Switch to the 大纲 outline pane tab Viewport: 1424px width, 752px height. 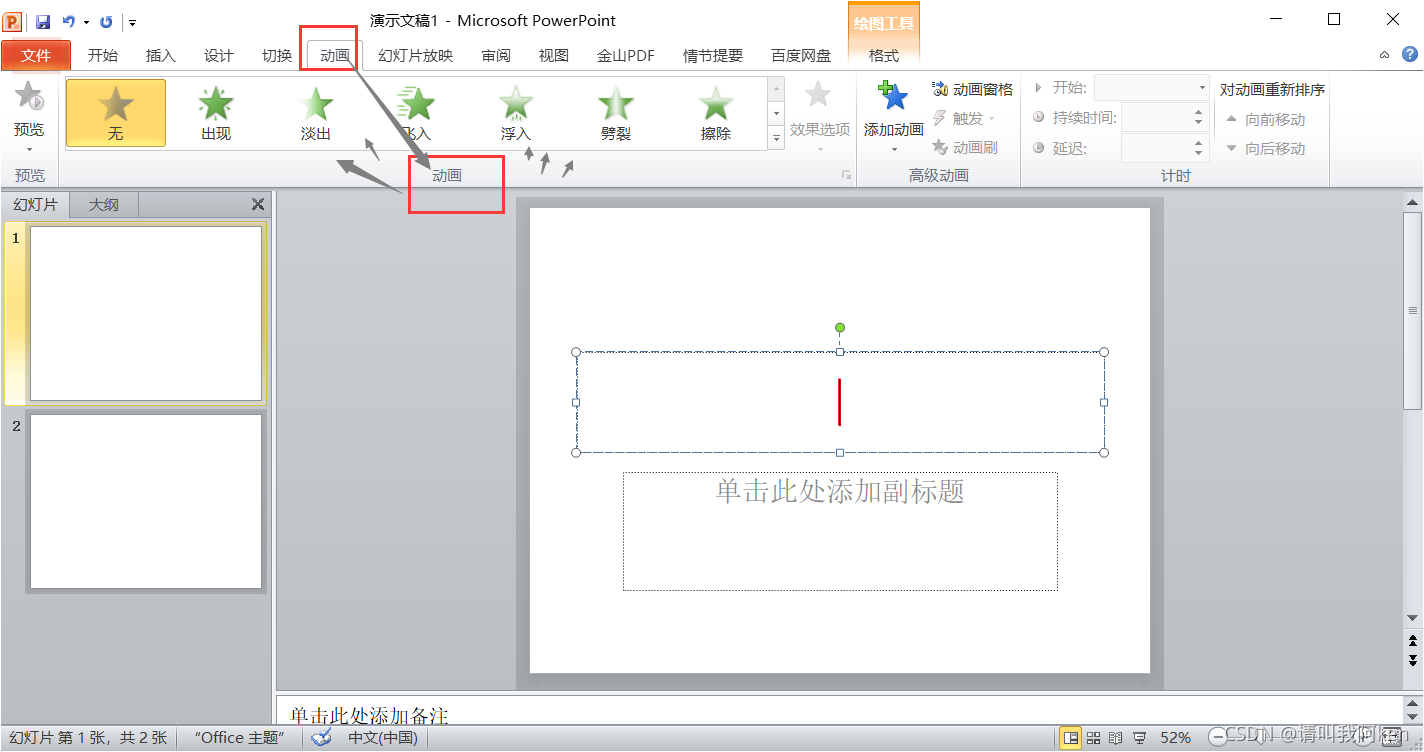[x=104, y=205]
